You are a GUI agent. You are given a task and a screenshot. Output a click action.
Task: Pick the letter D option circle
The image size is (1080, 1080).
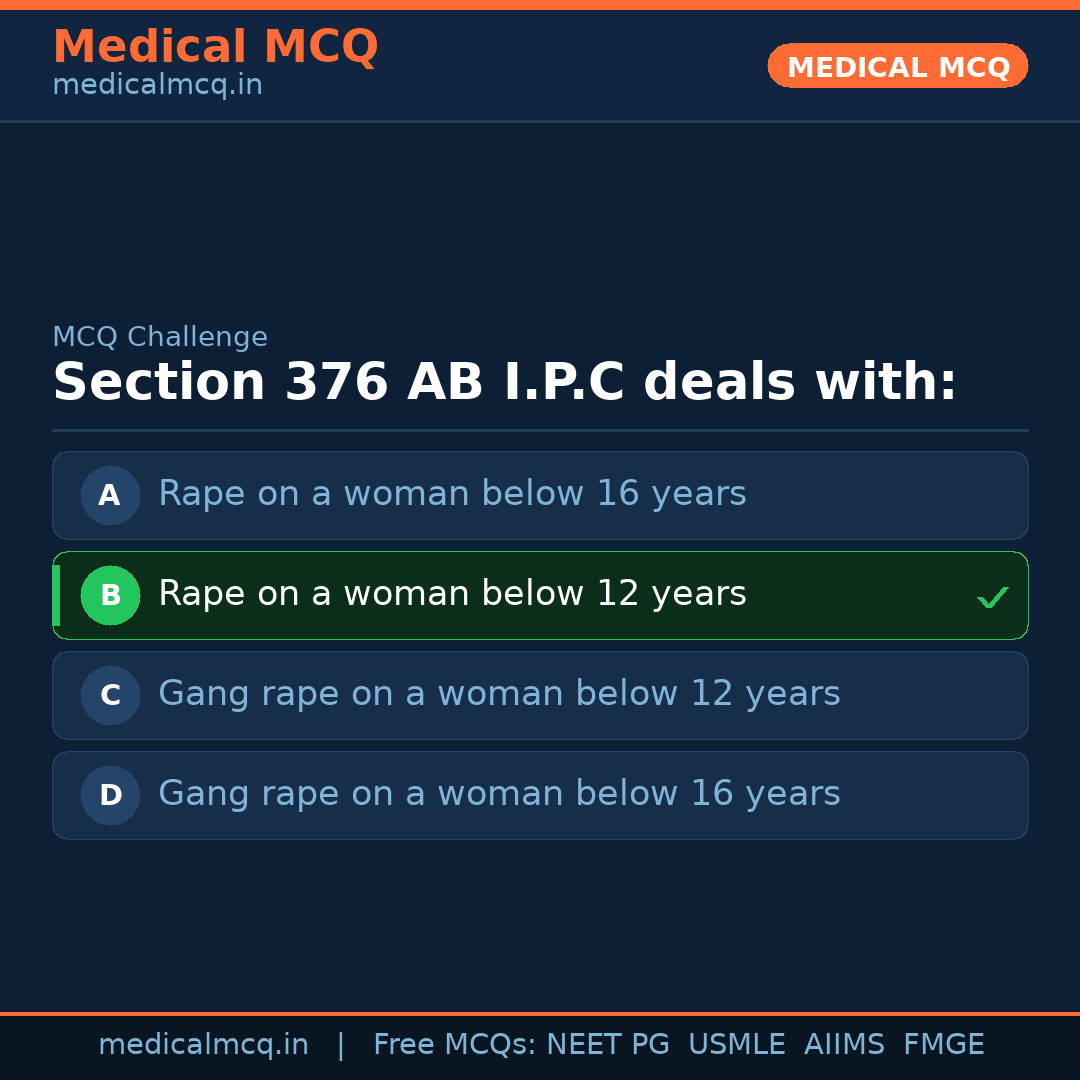click(x=110, y=795)
